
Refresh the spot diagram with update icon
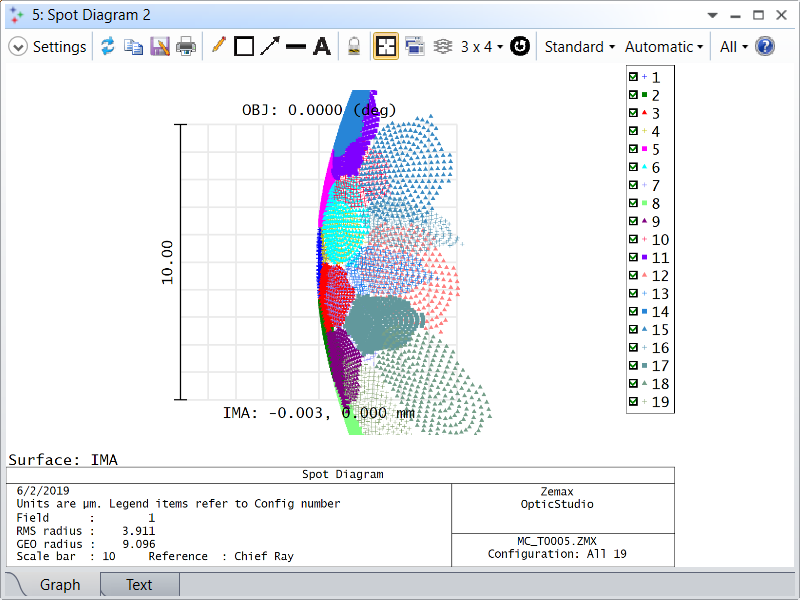click(x=108, y=47)
